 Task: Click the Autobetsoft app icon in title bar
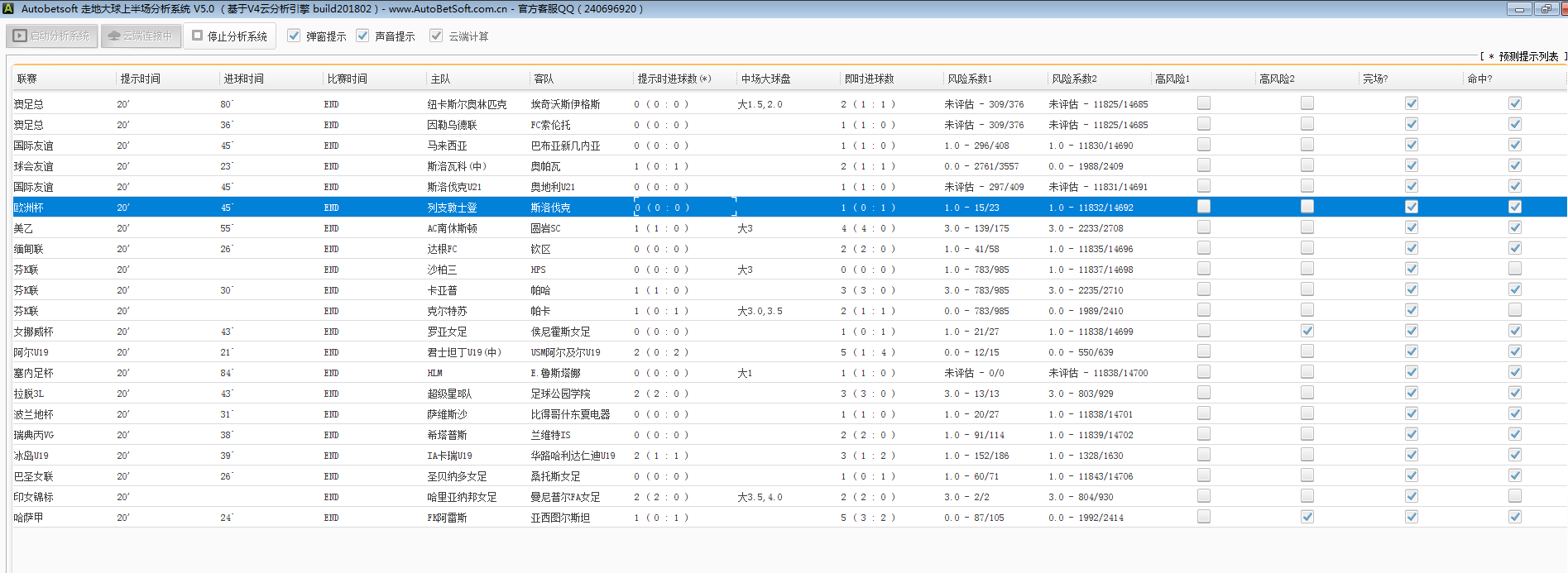click(8, 8)
